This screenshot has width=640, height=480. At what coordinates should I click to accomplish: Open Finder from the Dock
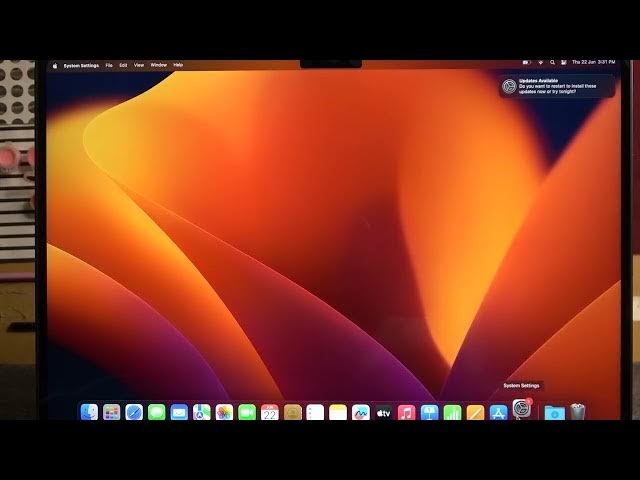coord(89,412)
